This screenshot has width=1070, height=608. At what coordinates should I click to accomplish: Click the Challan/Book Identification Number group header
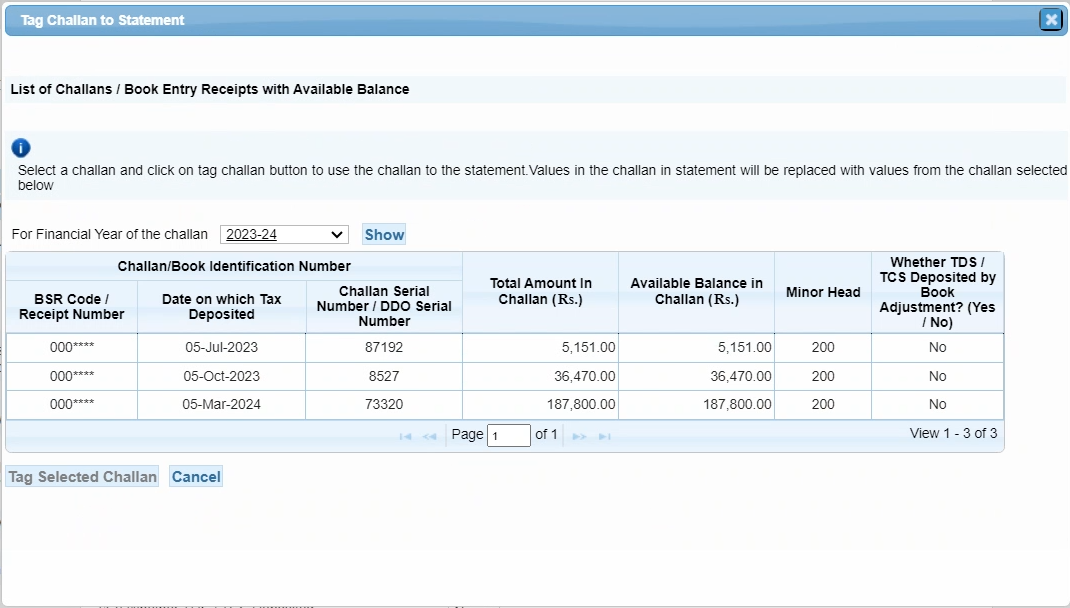click(x=234, y=266)
